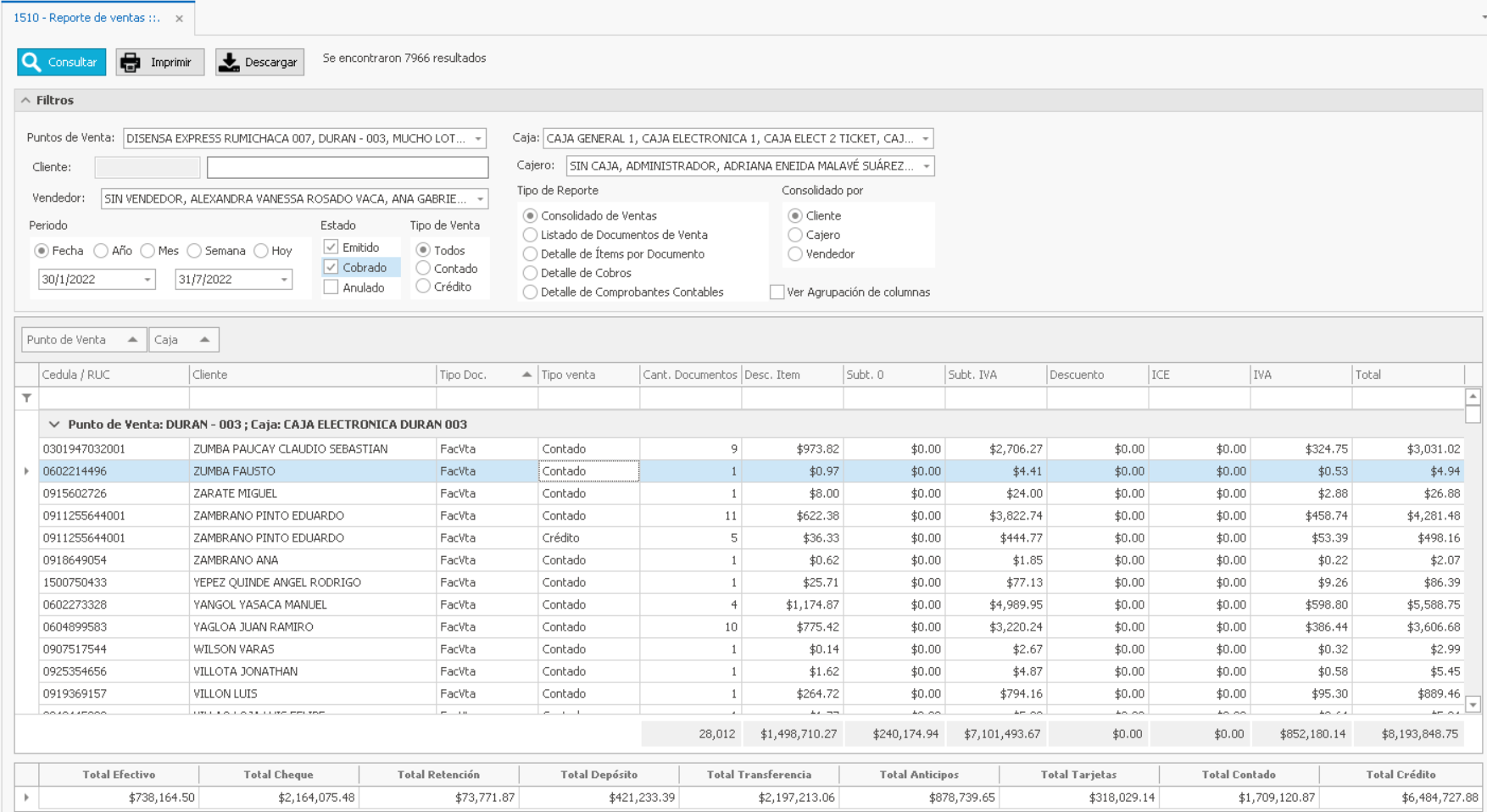1487x812 pixels.
Task: Uncheck the Emitido status checkbox
Action: (x=331, y=247)
